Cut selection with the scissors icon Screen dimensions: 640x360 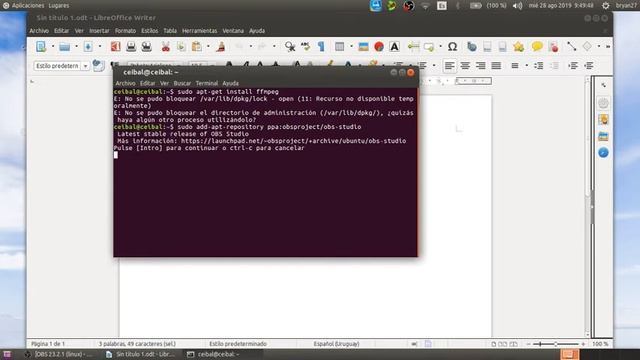coord(165,47)
